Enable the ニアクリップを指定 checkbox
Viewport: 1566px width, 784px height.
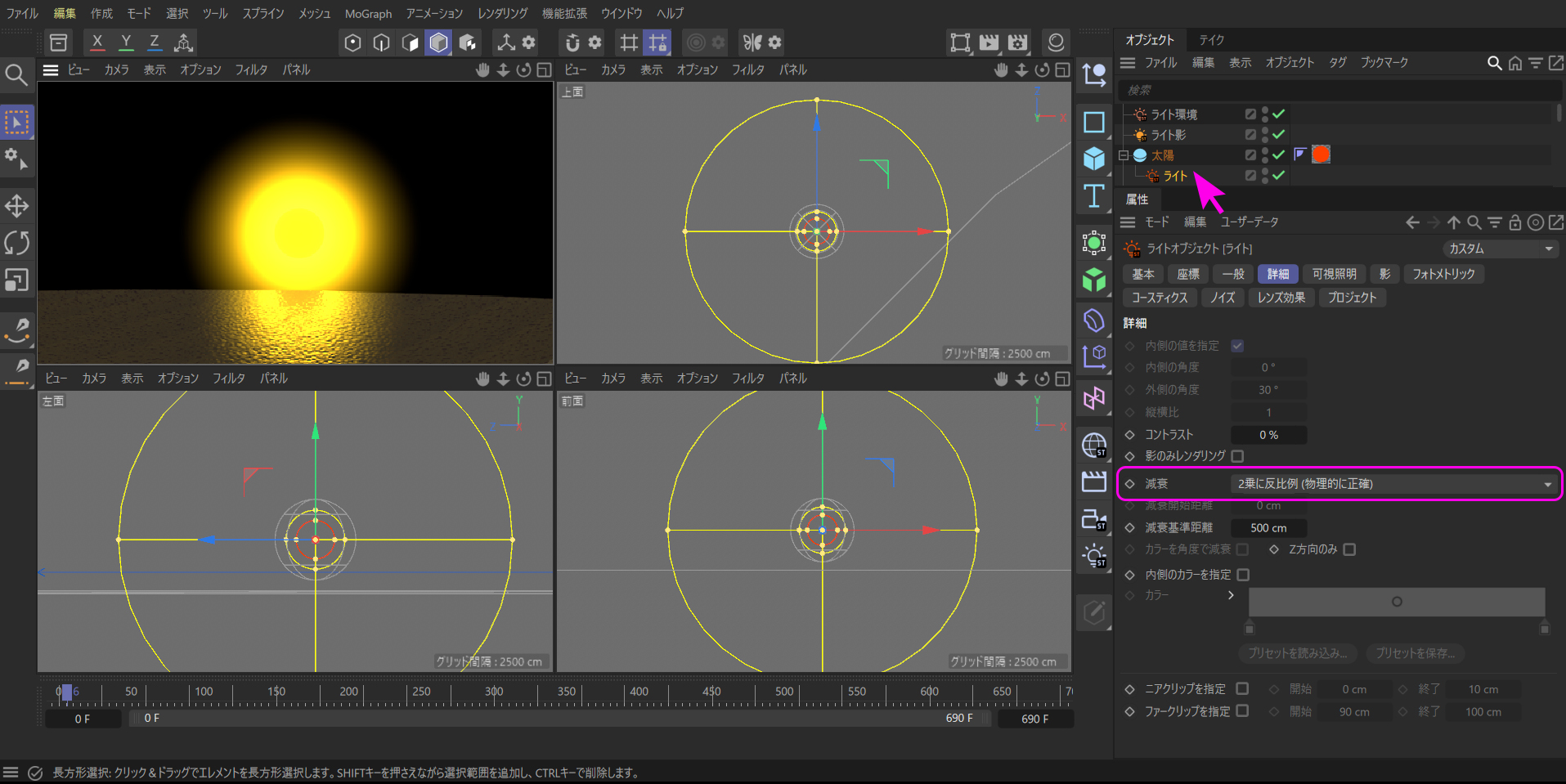1242,689
